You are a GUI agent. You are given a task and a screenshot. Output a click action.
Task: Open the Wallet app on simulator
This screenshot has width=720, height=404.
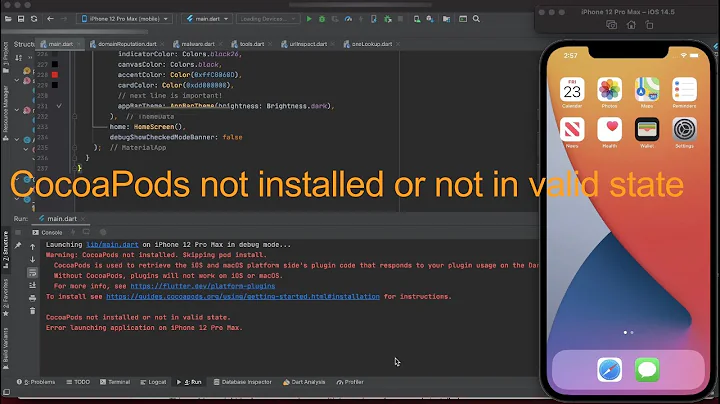[647, 129]
